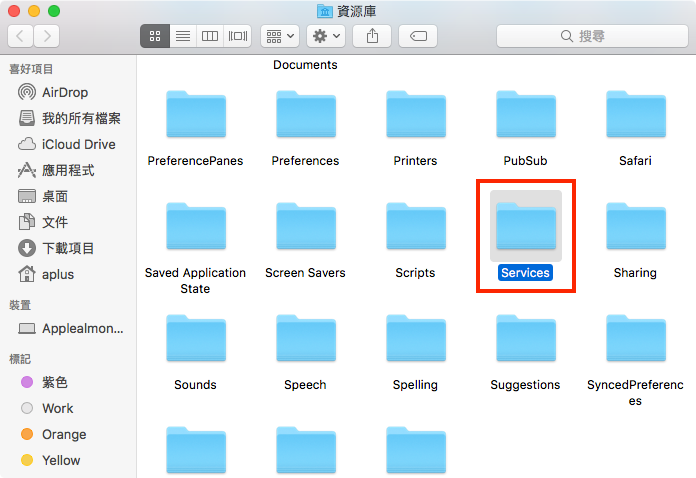This screenshot has height=478, width=696.
Task: Select the Speech folder
Action: [306, 338]
